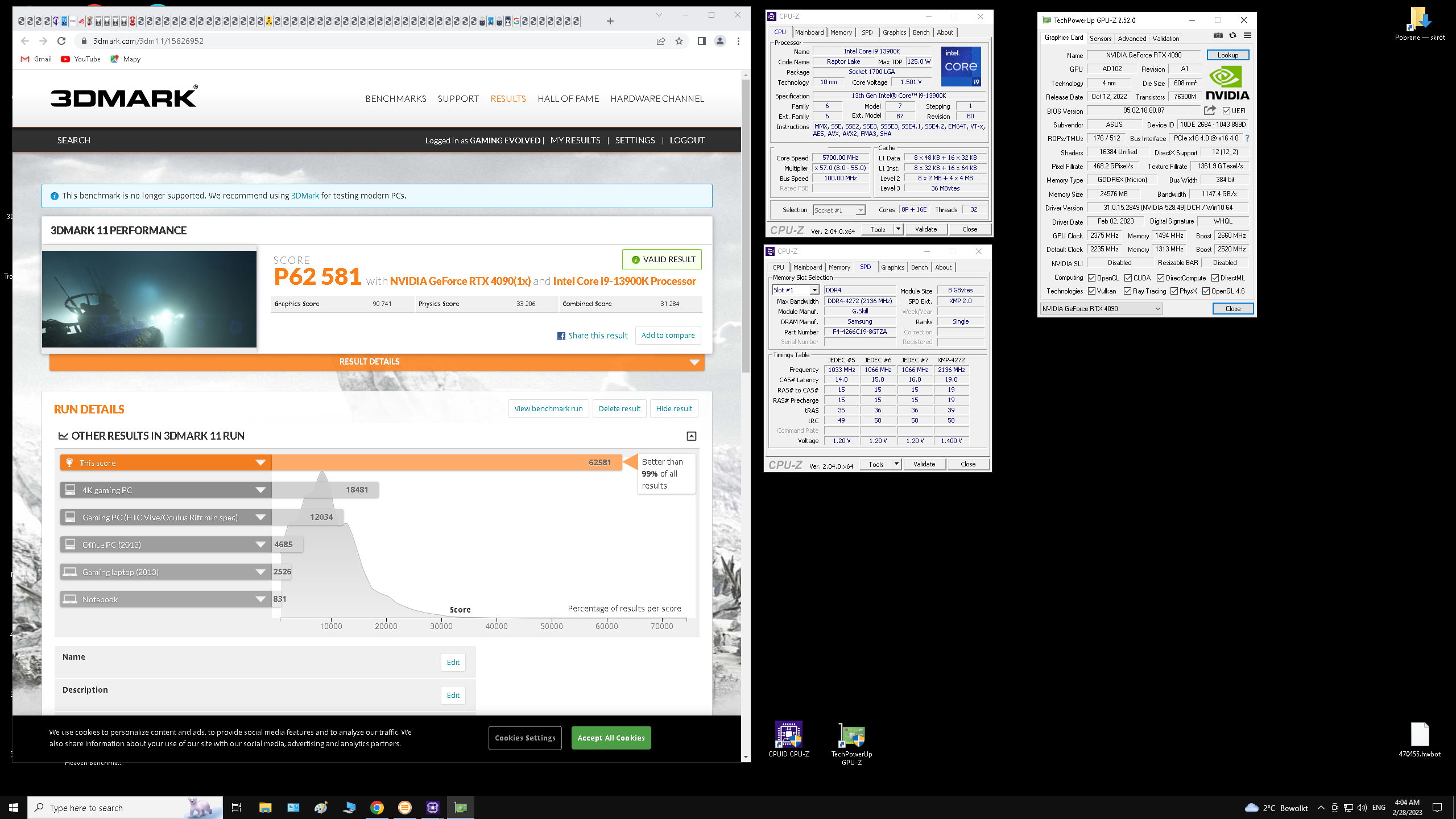Open the Memory tab in bottom CPU-Z window
This screenshot has height=819, width=1456.
(x=839, y=267)
